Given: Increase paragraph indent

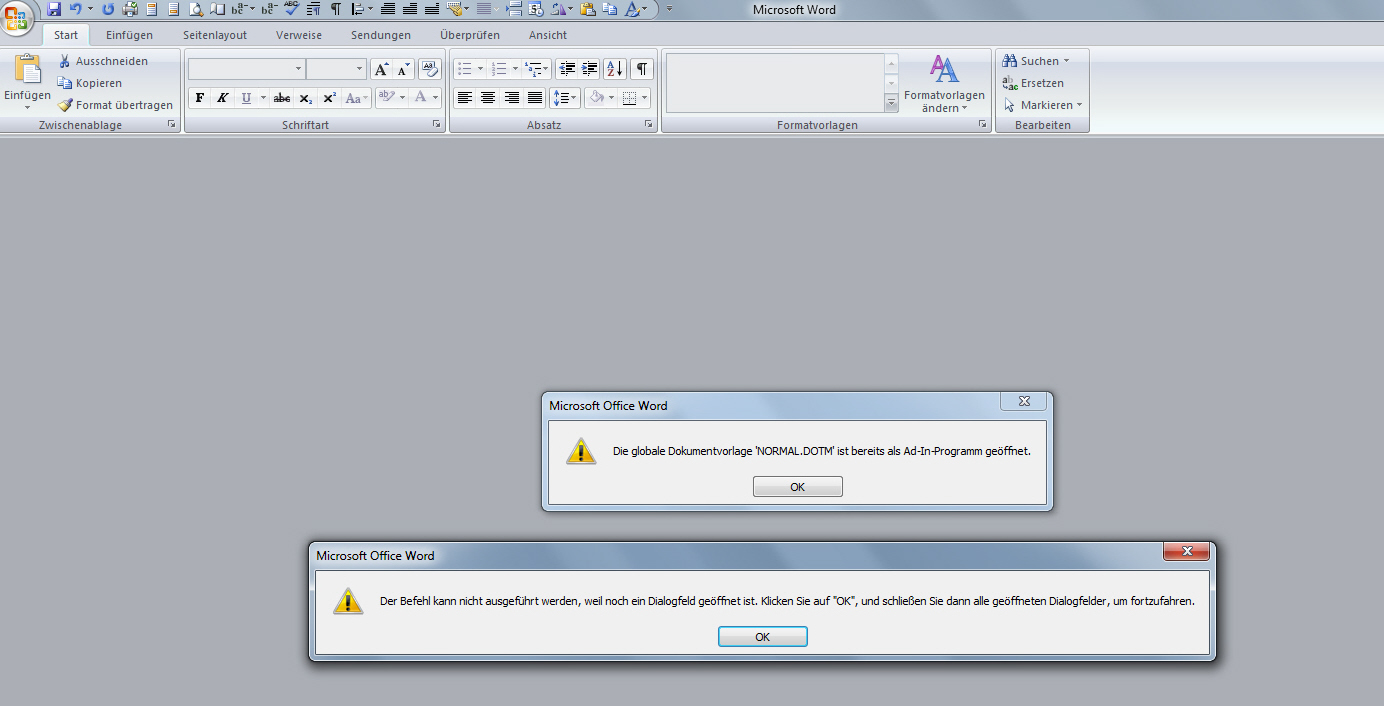Looking at the screenshot, I should click(590, 69).
